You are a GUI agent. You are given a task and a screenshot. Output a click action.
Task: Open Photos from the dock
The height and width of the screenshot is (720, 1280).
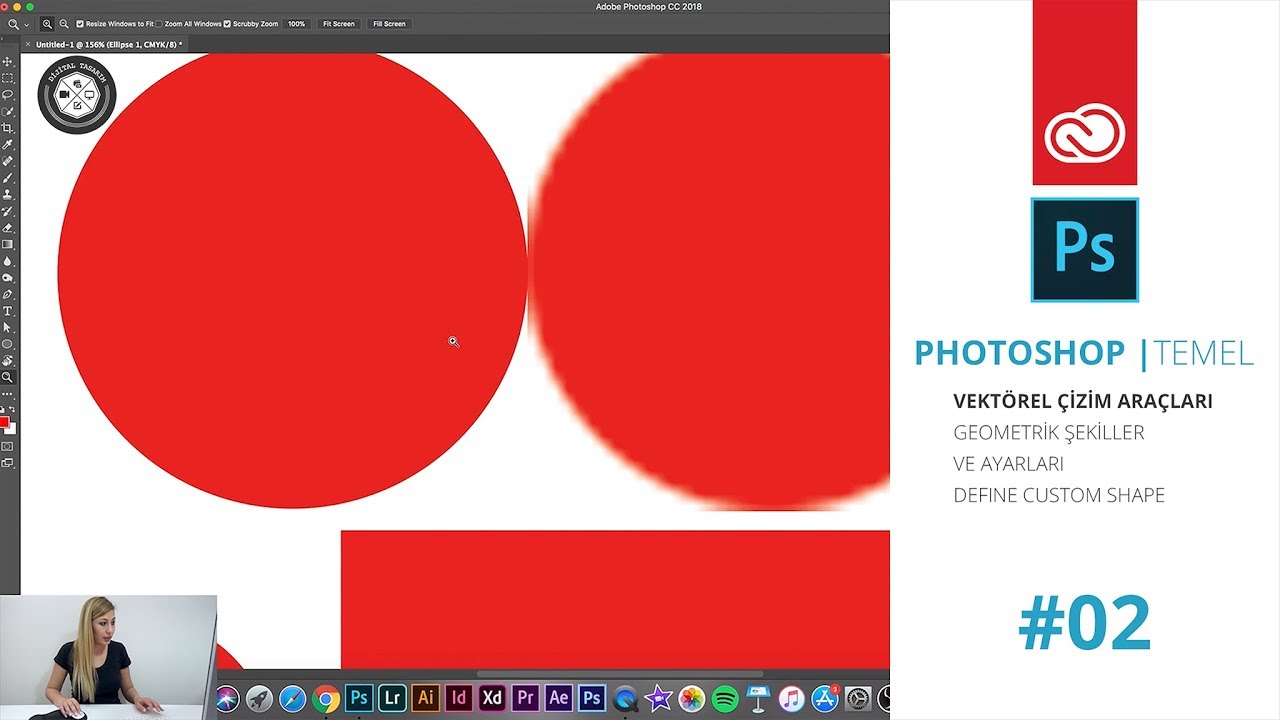point(691,698)
